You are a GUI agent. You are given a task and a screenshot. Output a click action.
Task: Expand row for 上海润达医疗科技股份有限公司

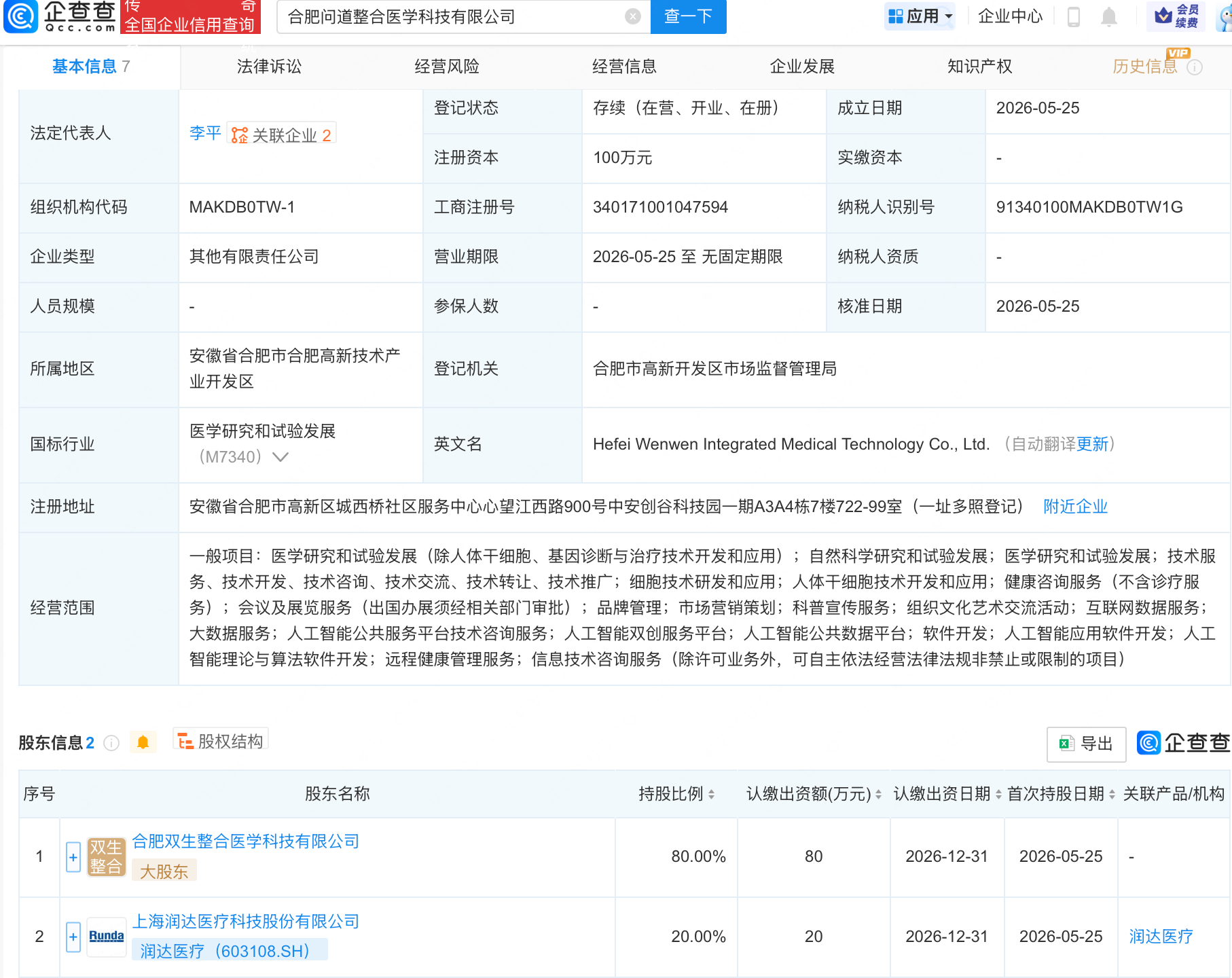coord(73,937)
